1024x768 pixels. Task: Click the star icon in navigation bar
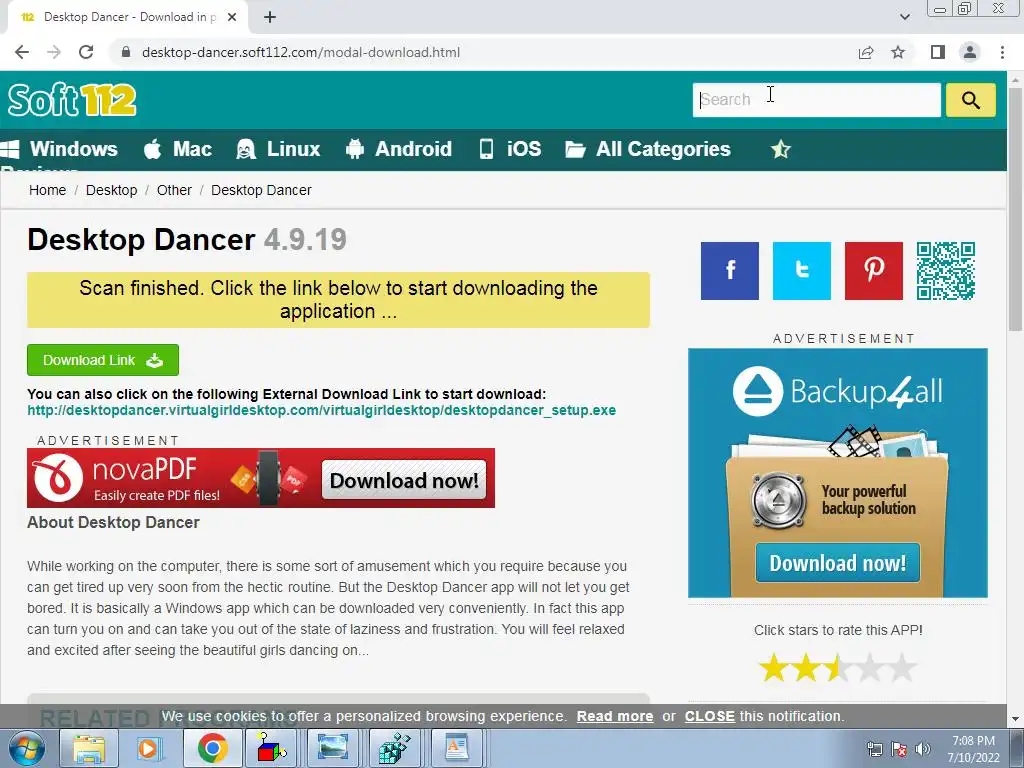click(780, 150)
